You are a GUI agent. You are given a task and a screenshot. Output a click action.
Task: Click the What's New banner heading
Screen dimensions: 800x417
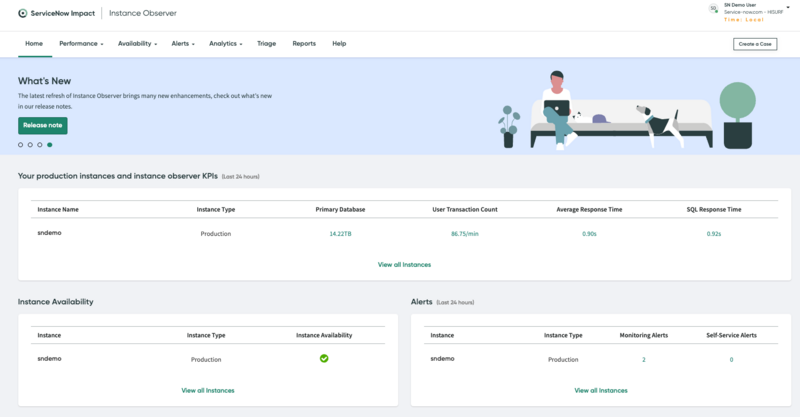pyautogui.click(x=44, y=81)
